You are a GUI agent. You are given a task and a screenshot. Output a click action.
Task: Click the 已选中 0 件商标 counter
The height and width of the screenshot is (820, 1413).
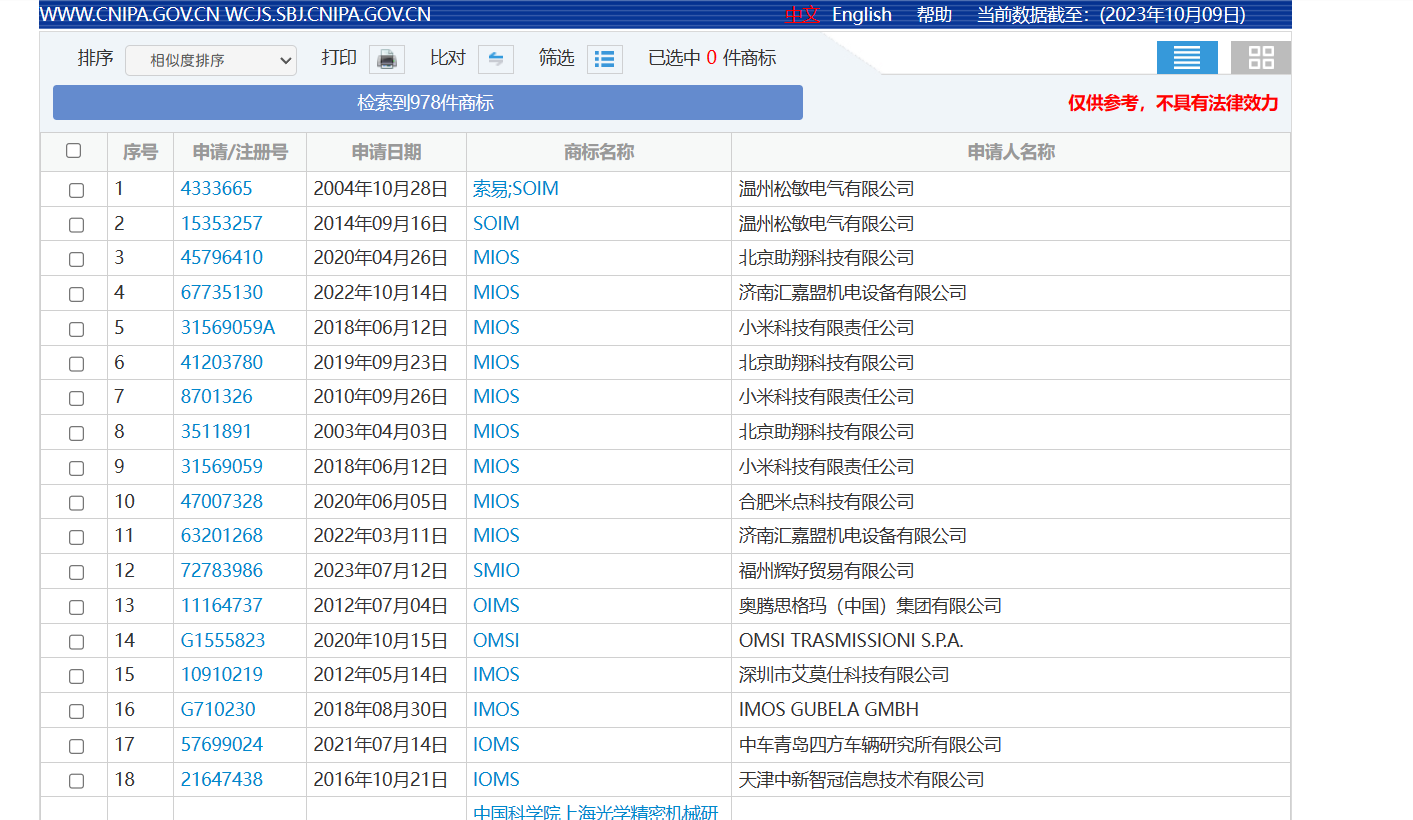(x=712, y=58)
